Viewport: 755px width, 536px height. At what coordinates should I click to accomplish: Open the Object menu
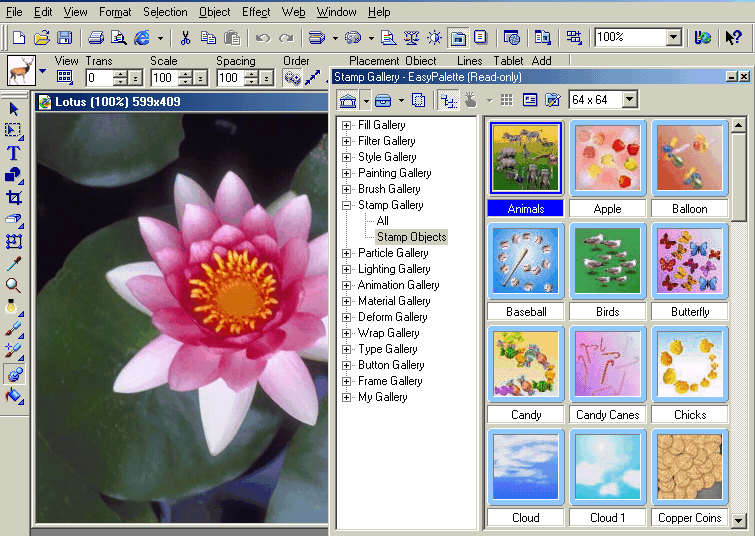(215, 12)
